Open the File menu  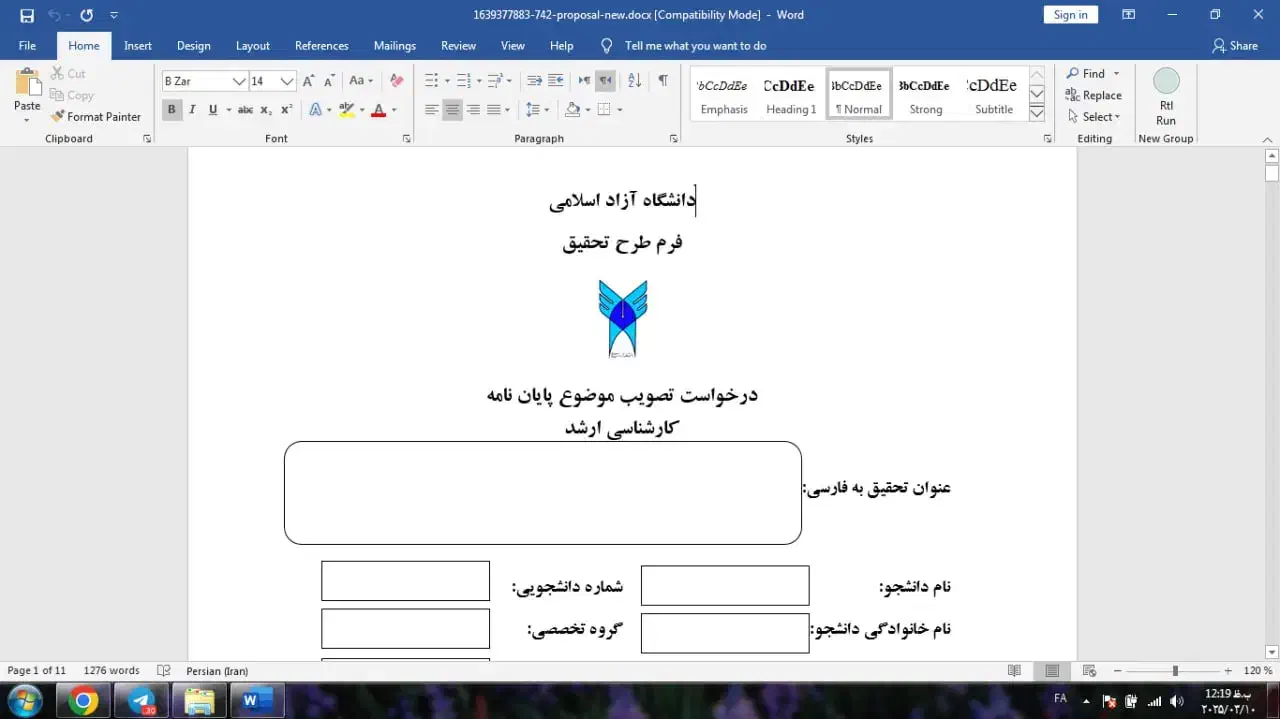[x=27, y=46]
